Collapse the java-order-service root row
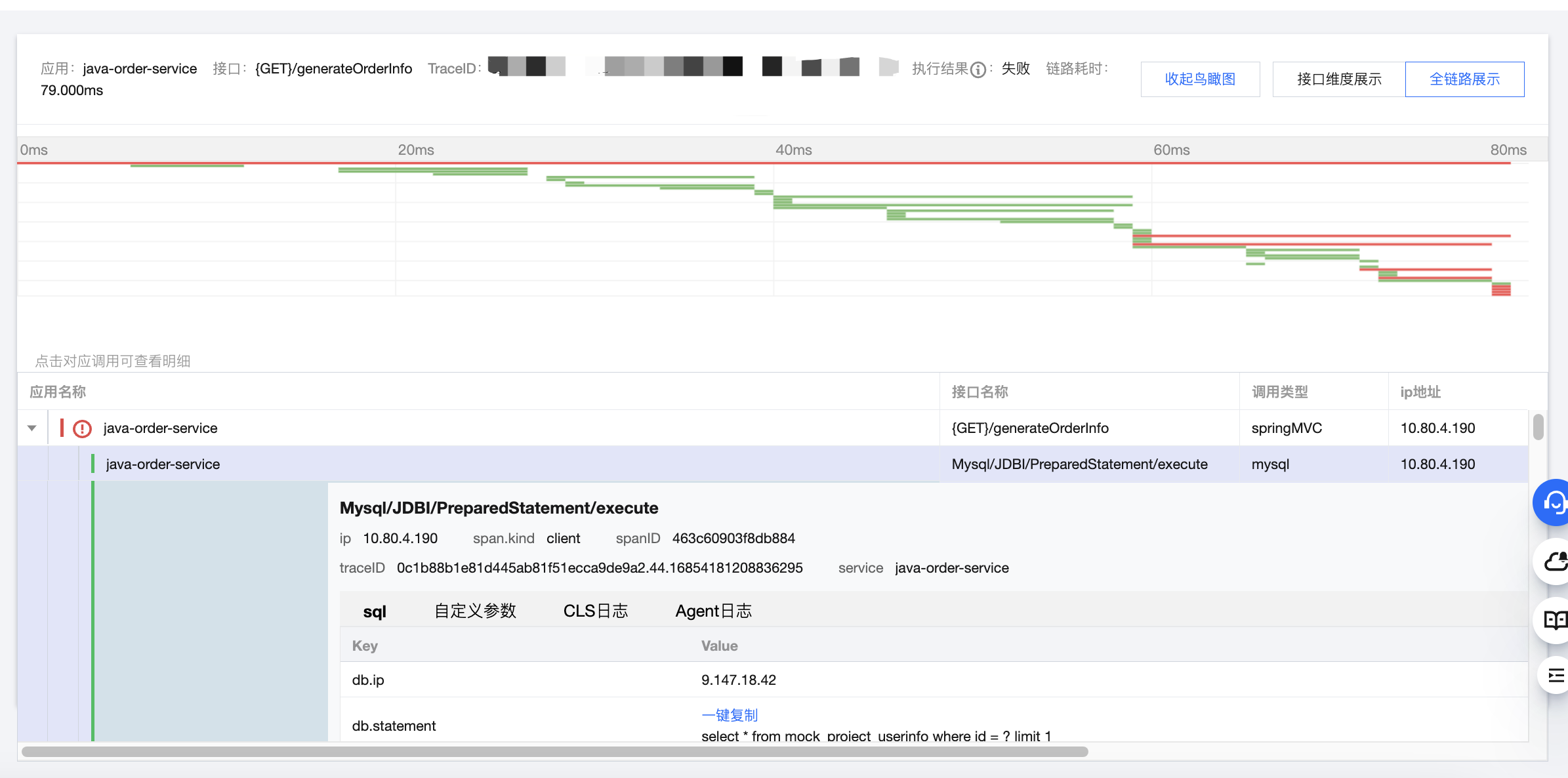The image size is (1568, 778). tap(31, 428)
